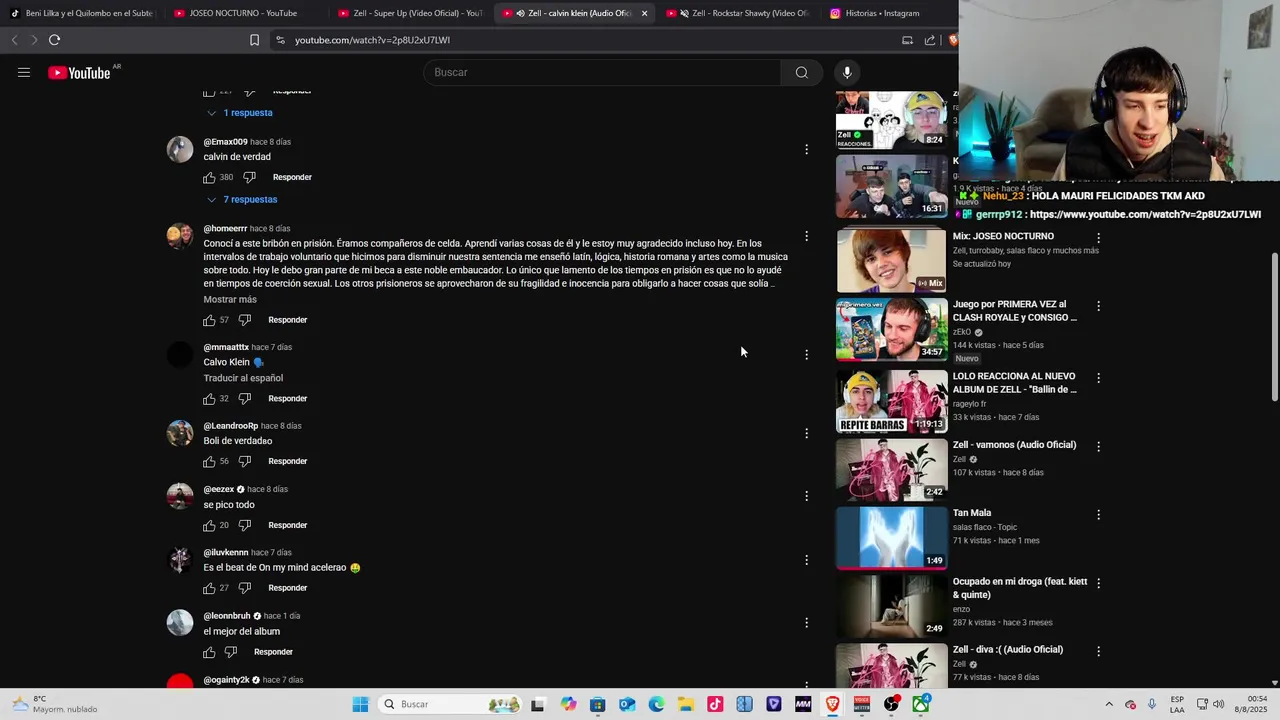1280x720 pixels.
Task: Launch Brave browser from the taskbar
Action: [x=832, y=704]
